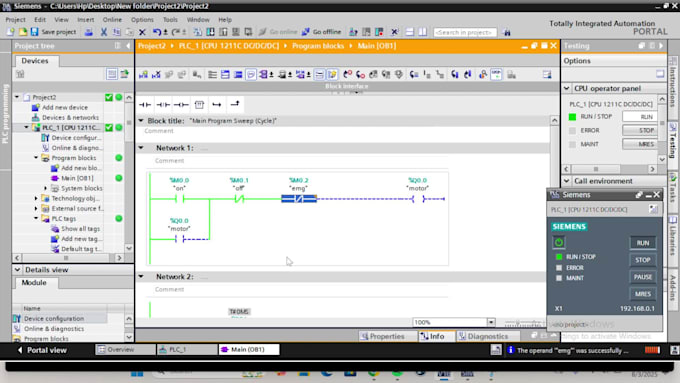680x383 pixels.
Task: Click the Split editor vertically icon
Action: [422, 32]
